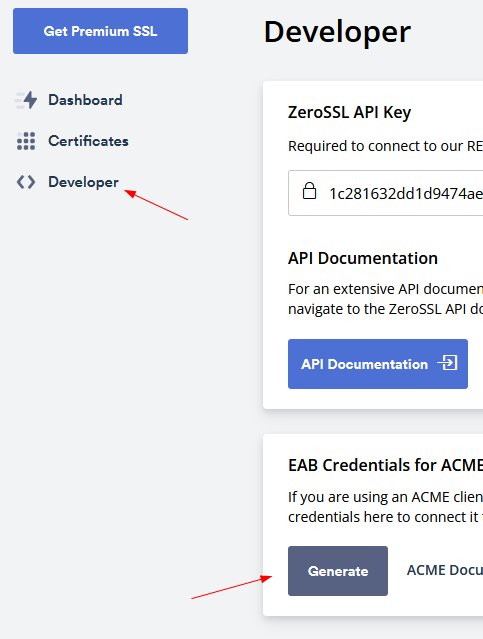This screenshot has height=639, width=483.
Task: Click the EAB Credentials for ACME heading
Action: [386, 465]
